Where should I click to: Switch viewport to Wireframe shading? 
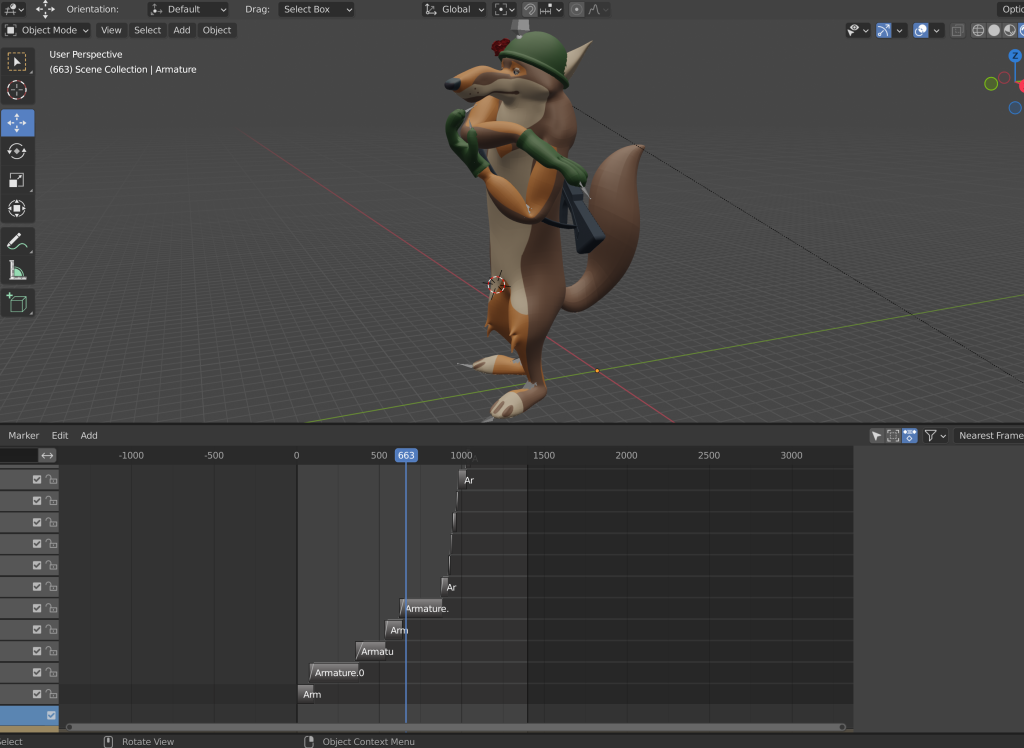coord(978,30)
